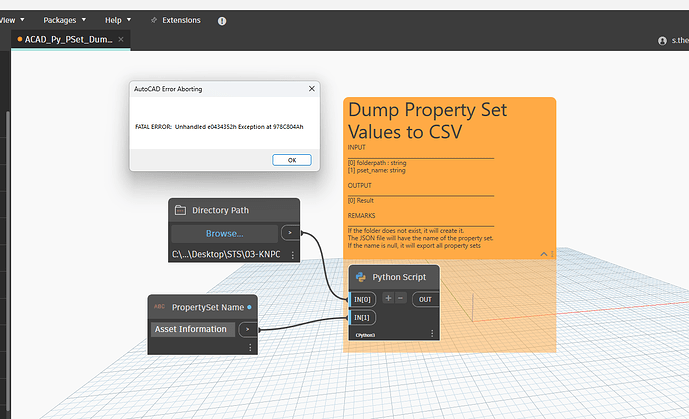Click the Dump Property Set Values to CSV title
This screenshot has width=689, height=419.
[x=427, y=120]
